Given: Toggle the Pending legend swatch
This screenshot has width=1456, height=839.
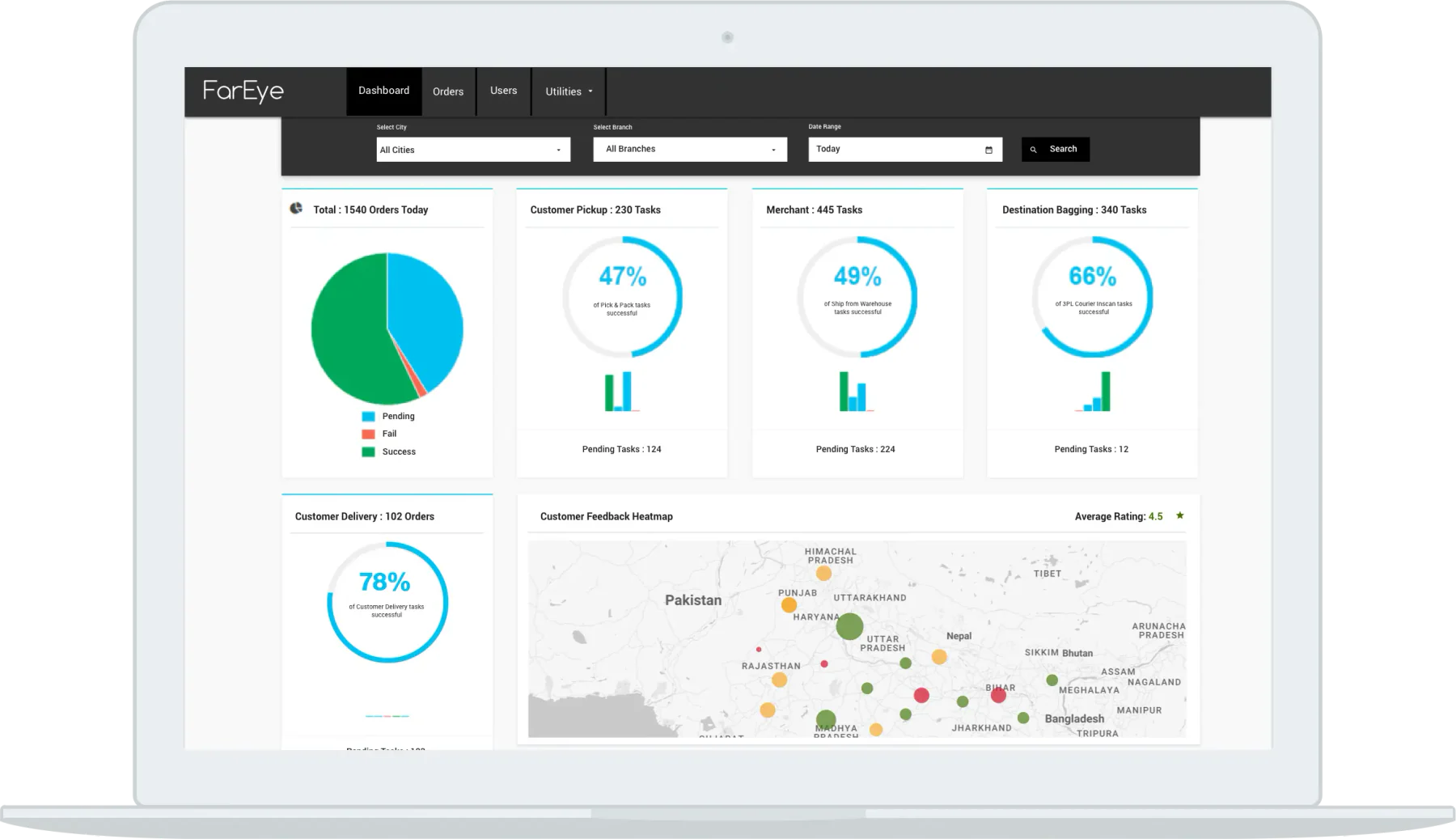Looking at the screenshot, I should pyautogui.click(x=368, y=417).
